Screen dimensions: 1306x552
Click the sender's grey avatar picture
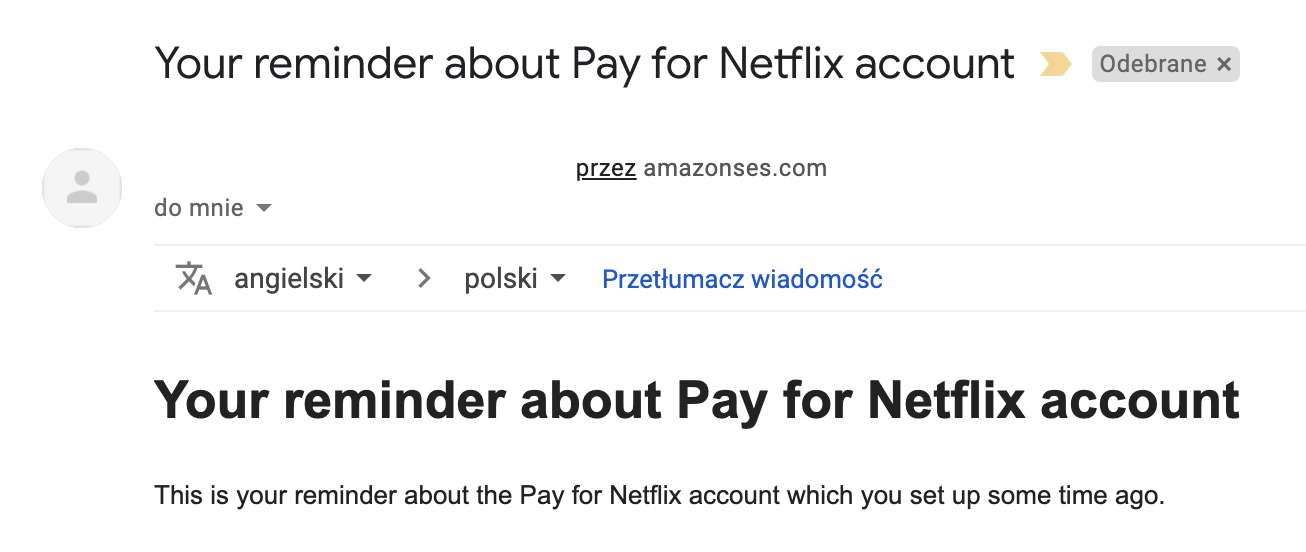coord(82,188)
